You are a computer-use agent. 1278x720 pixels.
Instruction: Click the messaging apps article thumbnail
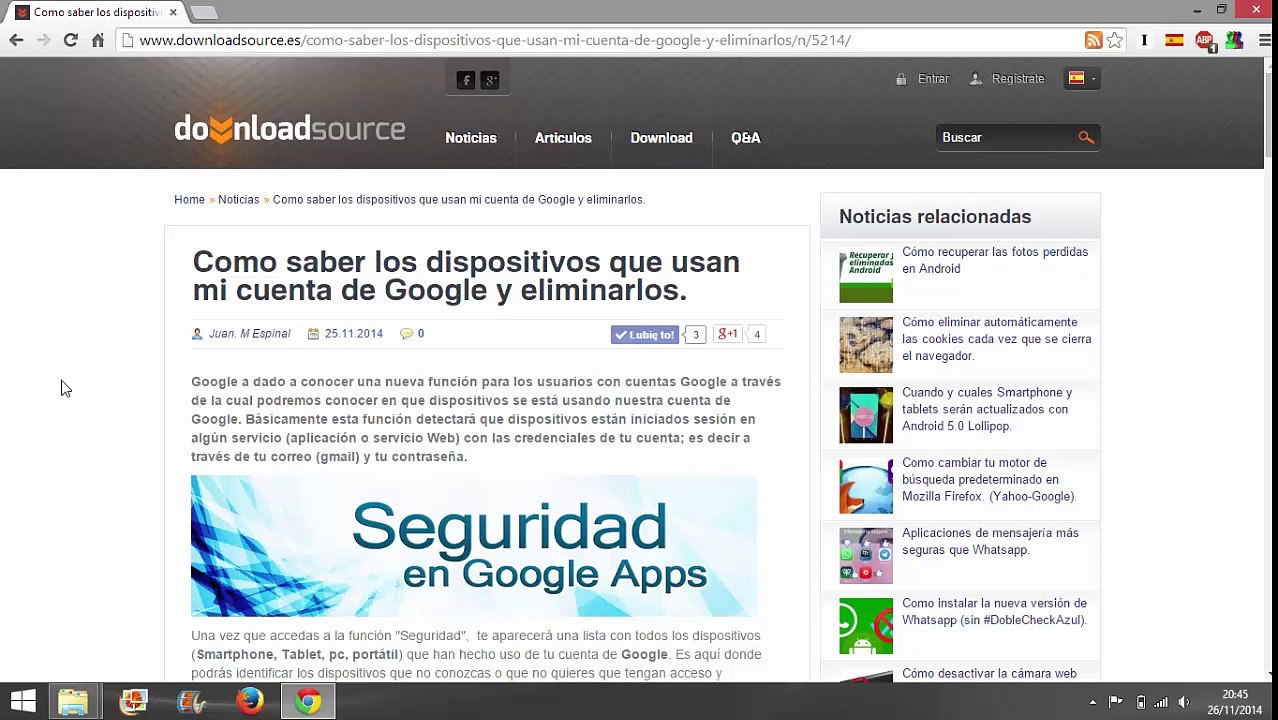click(x=866, y=556)
